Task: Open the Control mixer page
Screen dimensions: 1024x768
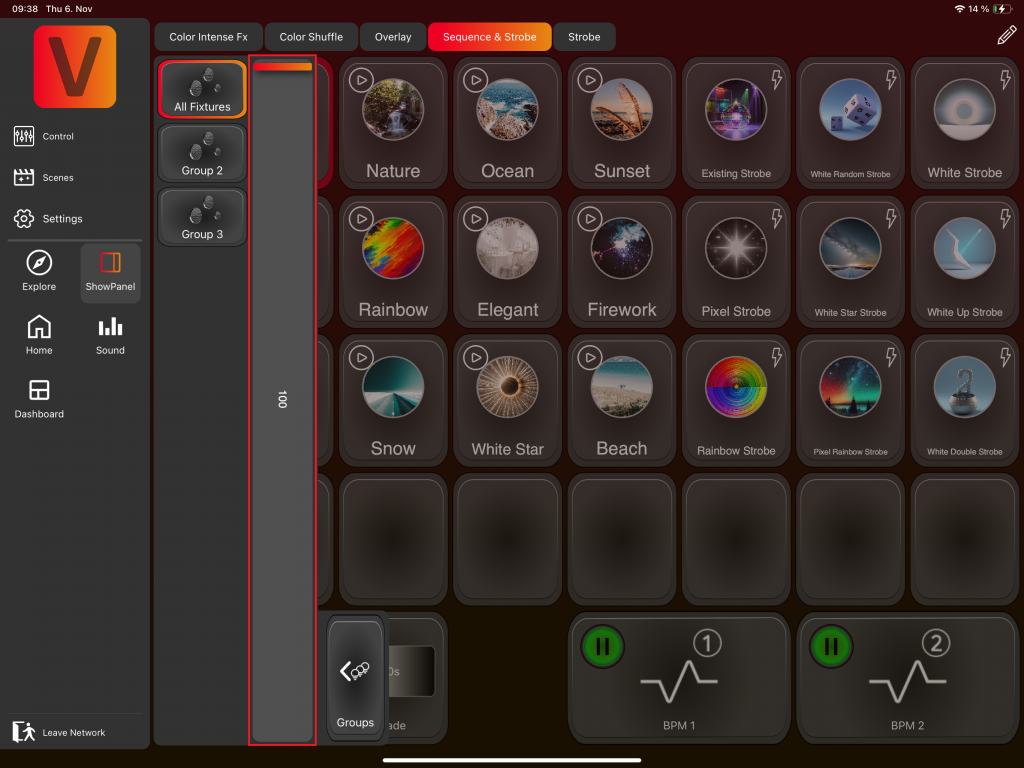Action: 45,136
